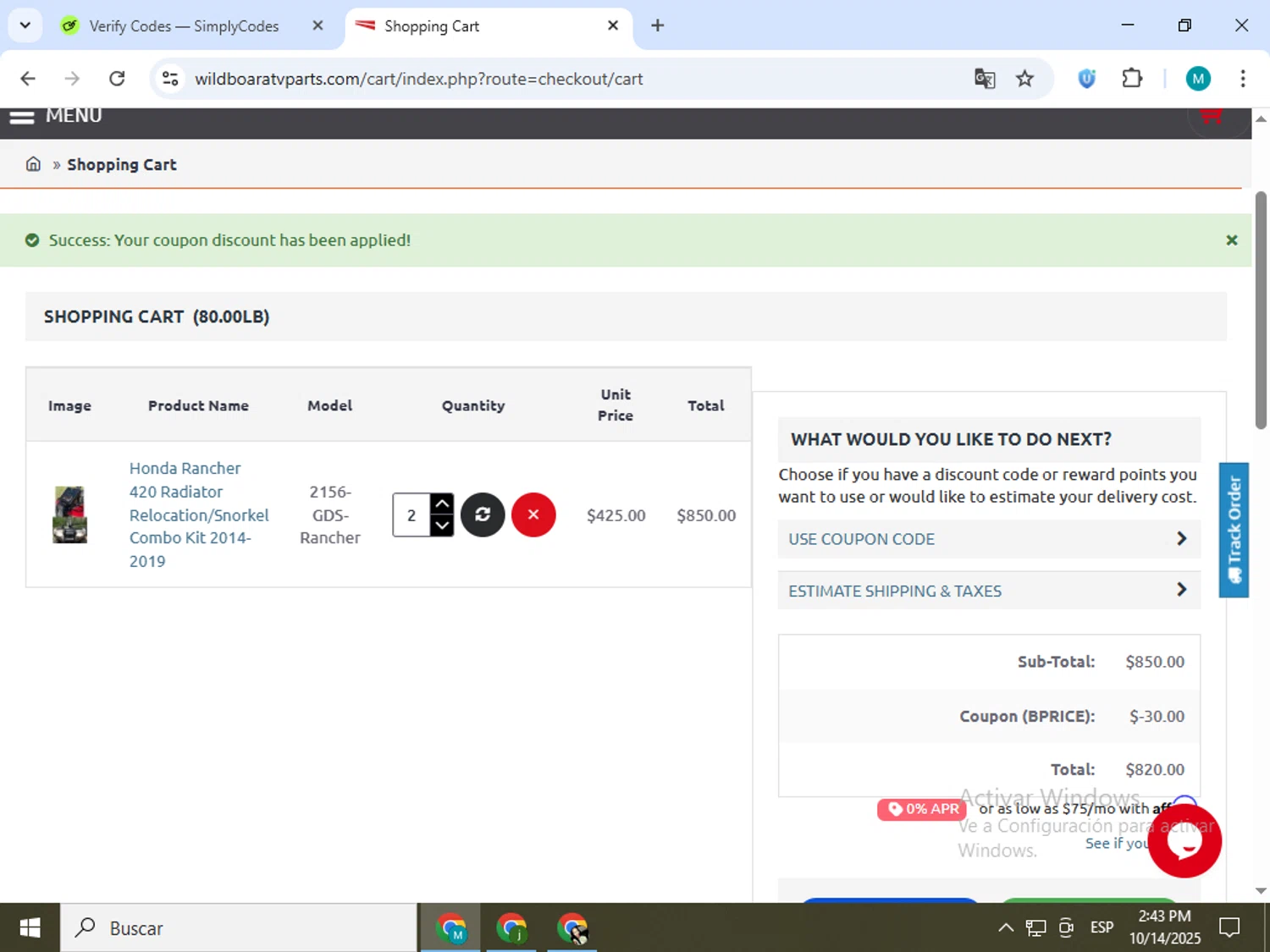The image size is (1270, 952).
Task: Open the Chrome profile avatar M
Action: 1198,79
